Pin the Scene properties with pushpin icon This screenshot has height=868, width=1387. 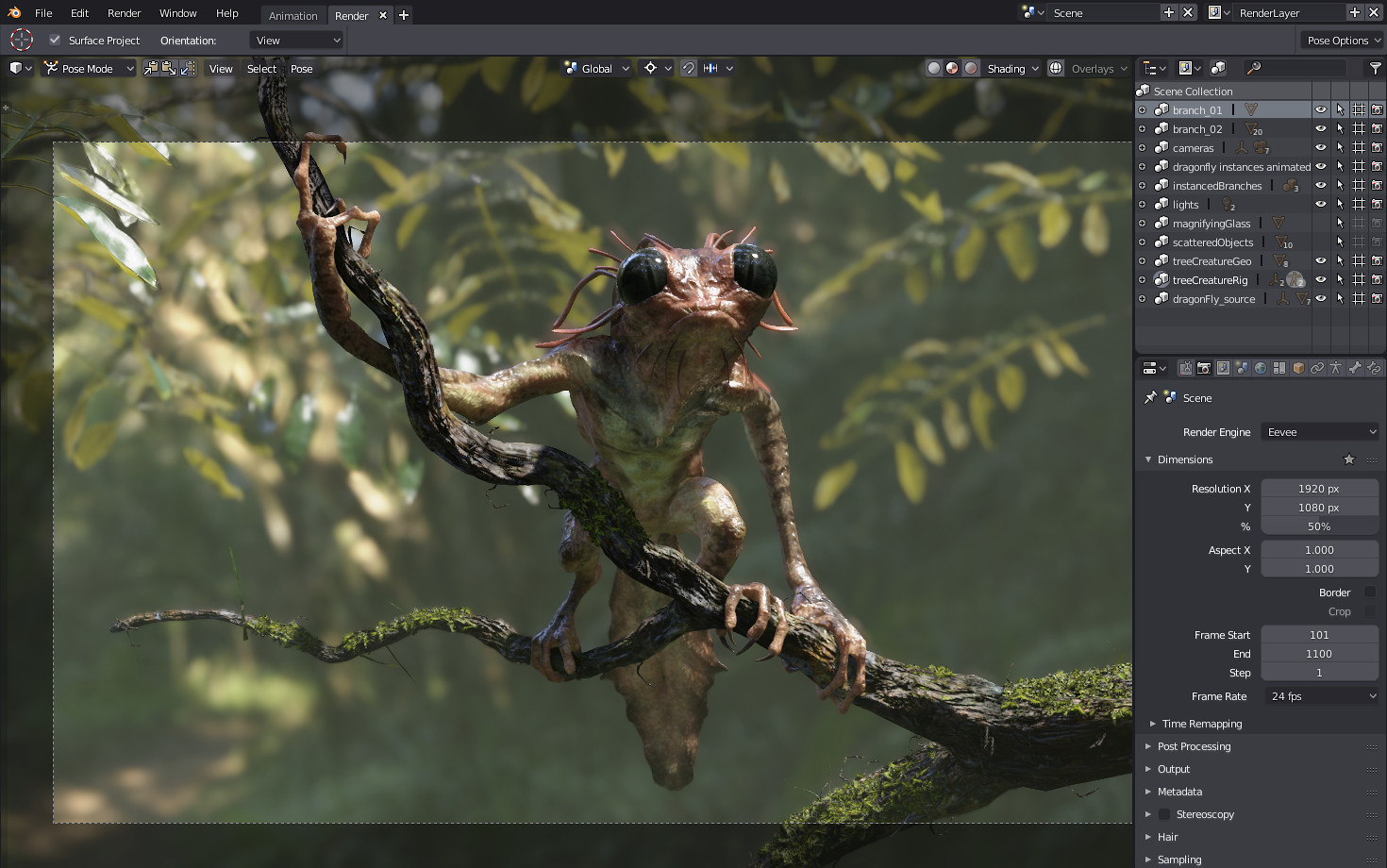point(1150,398)
